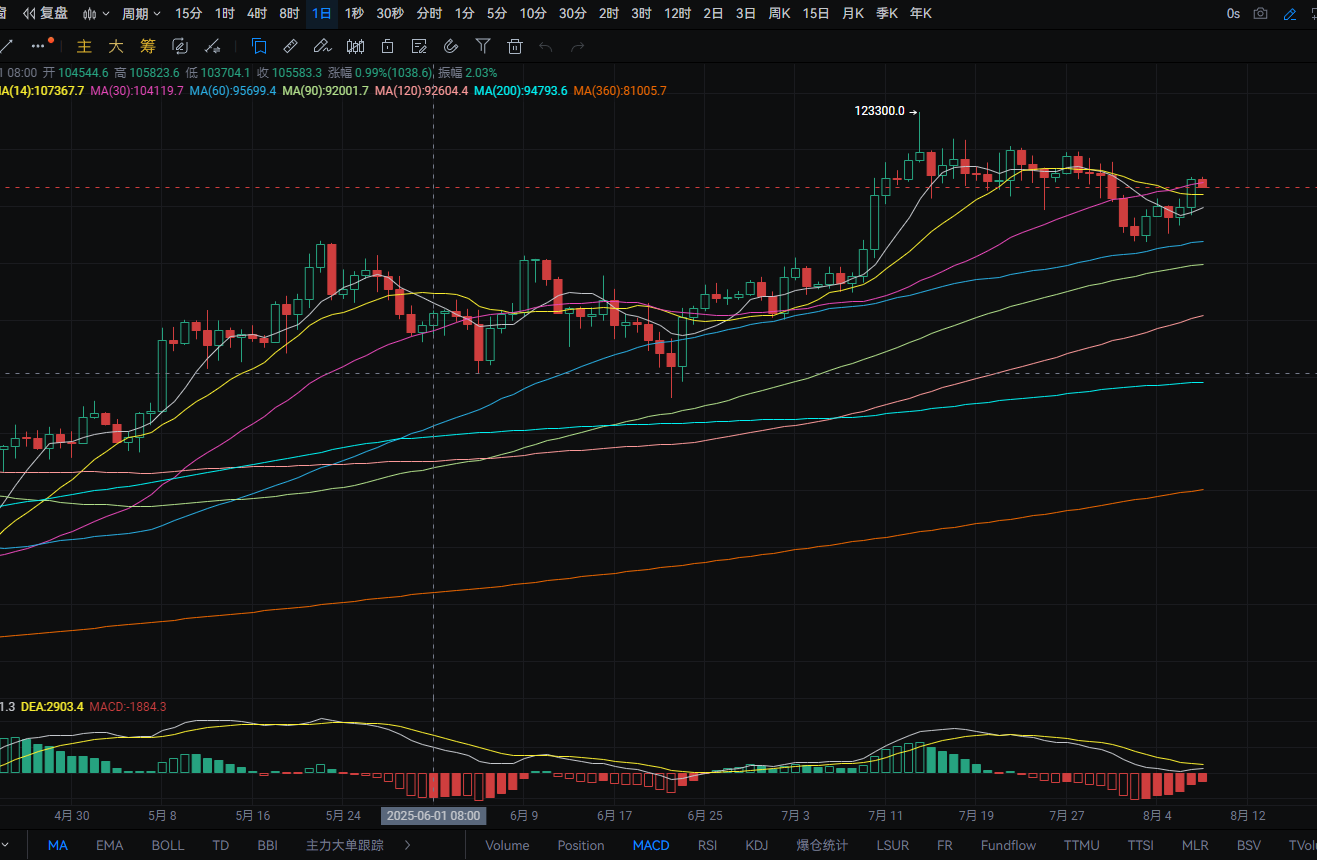Toggle the blue pencil drawing mode
Viewport: 1317px width, 860px height.
point(1290,14)
